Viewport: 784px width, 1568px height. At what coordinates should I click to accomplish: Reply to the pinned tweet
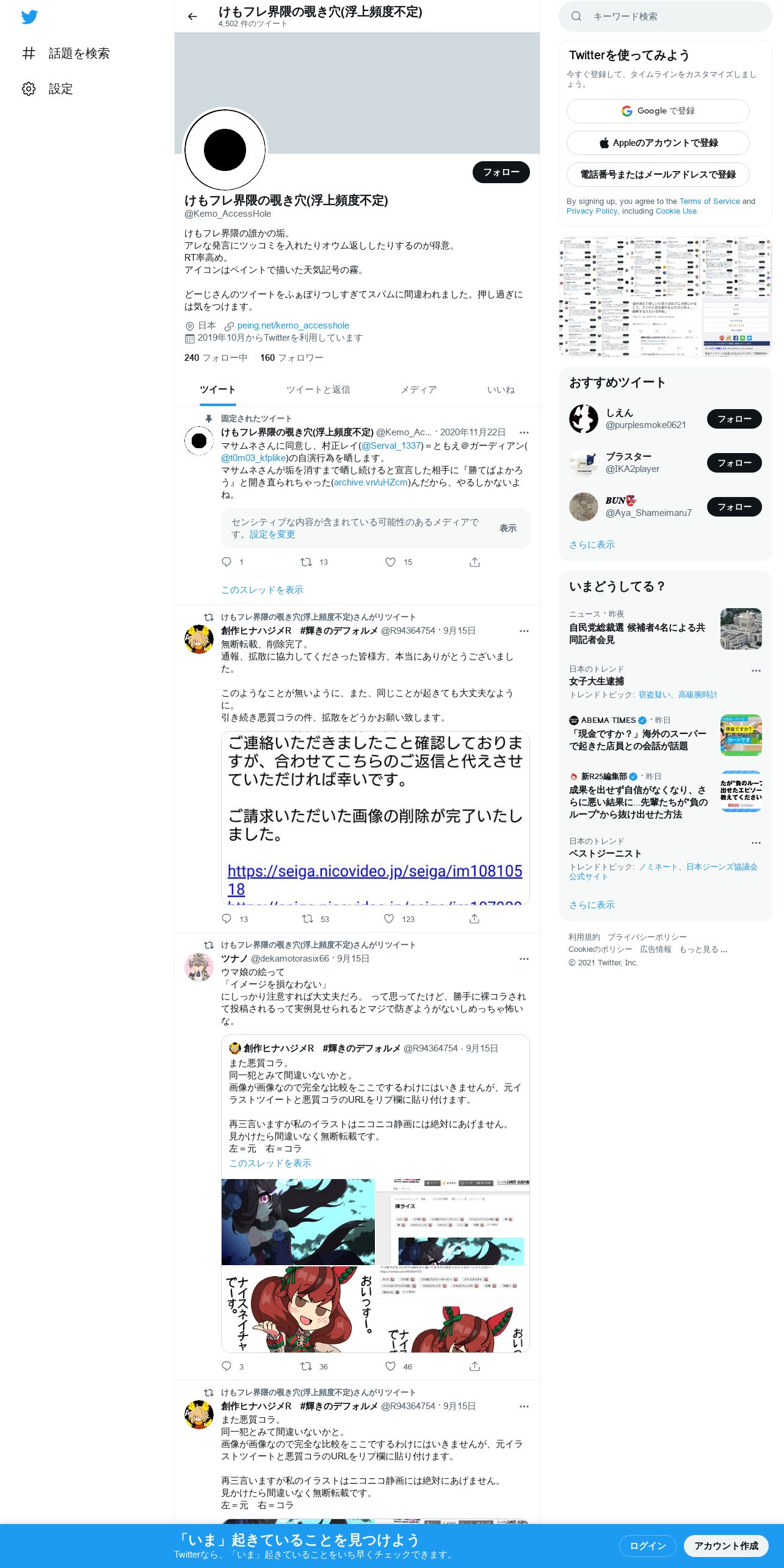227,562
